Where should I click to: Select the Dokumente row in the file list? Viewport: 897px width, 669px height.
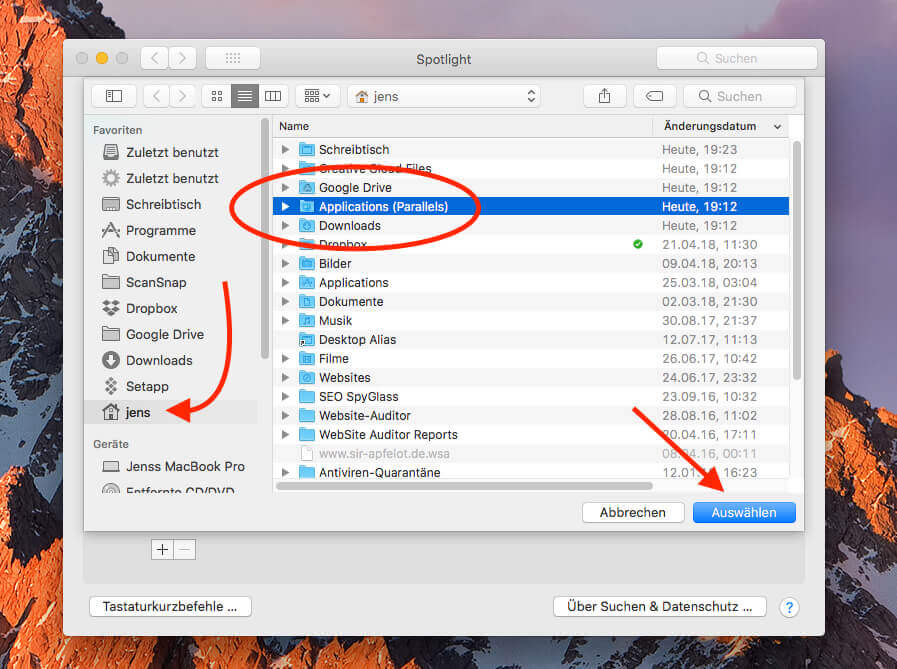531,302
